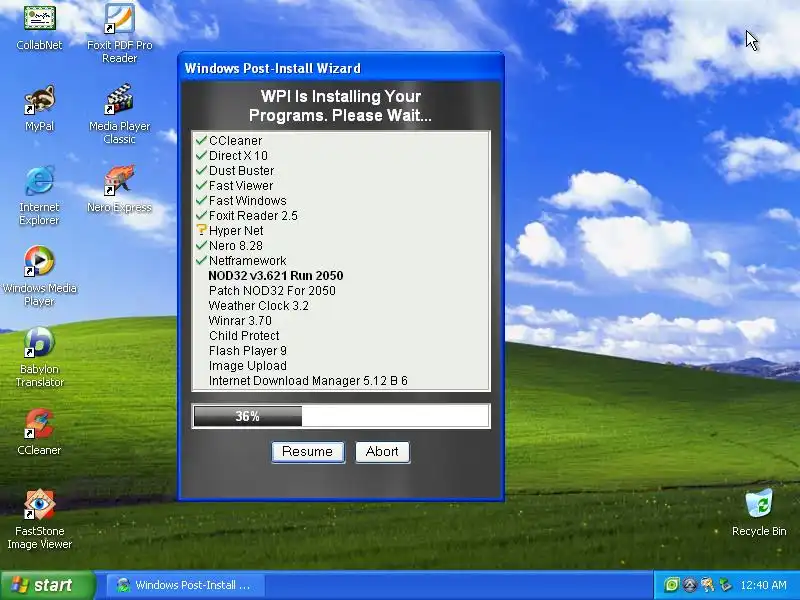Viewport: 800px width, 600px height.
Task: Select the Foxit PDF Pro Reader shortcut
Action: click(119, 19)
